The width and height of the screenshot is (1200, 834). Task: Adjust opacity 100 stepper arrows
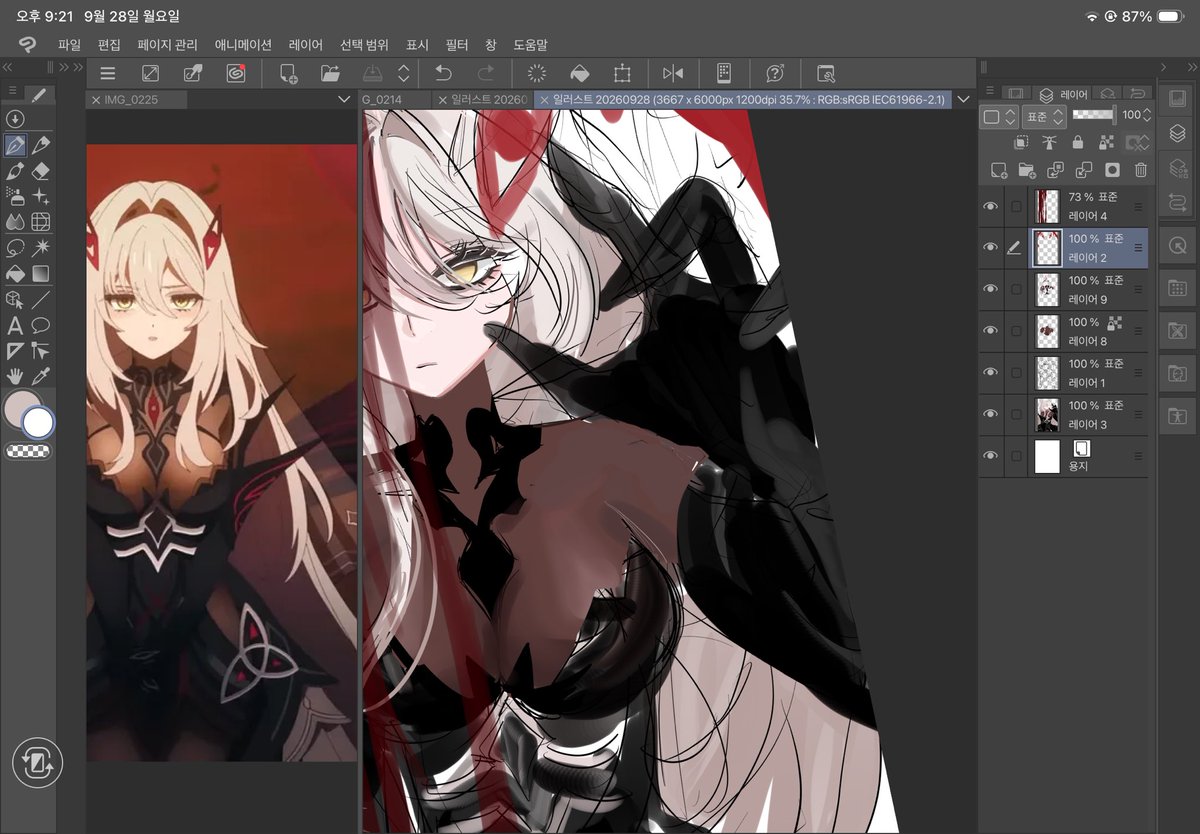[x=1147, y=116]
